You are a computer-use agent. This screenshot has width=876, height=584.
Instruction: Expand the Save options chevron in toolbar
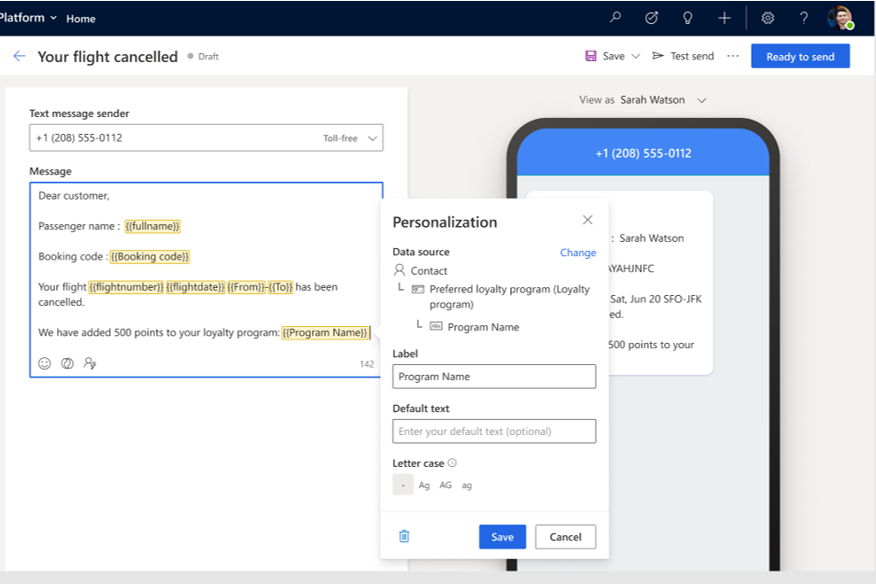pos(635,57)
